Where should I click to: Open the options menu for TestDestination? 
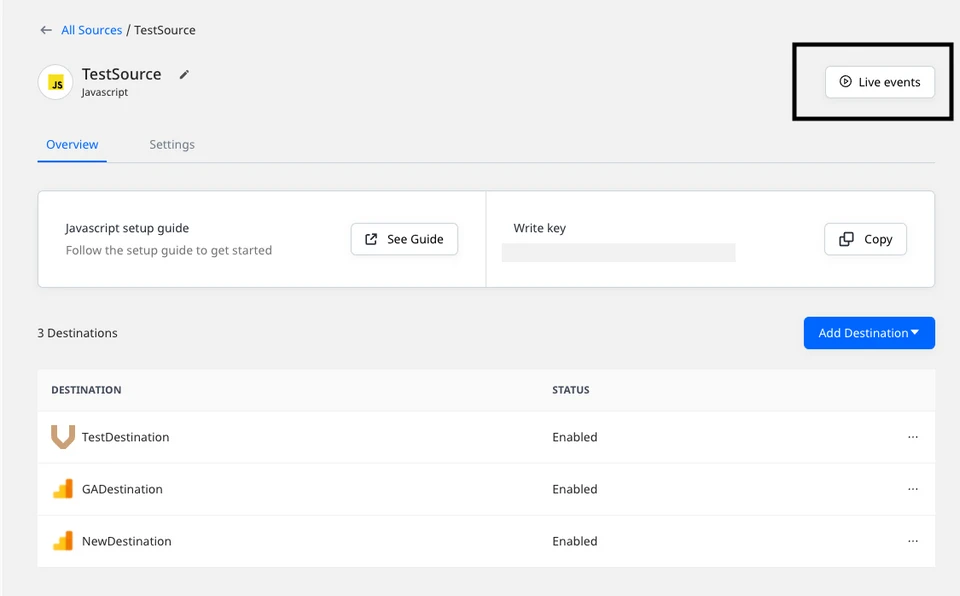point(913,437)
